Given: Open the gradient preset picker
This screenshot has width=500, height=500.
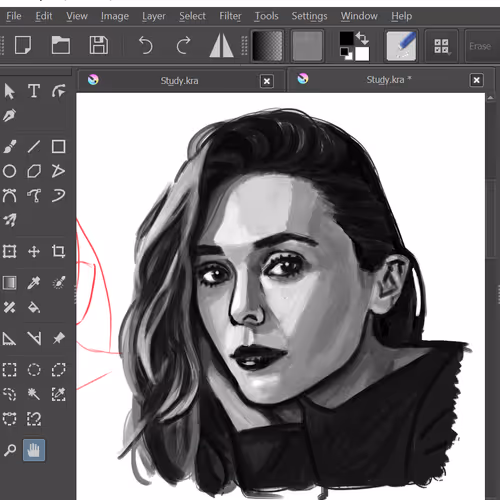Looking at the screenshot, I should pyautogui.click(x=267, y=46).
